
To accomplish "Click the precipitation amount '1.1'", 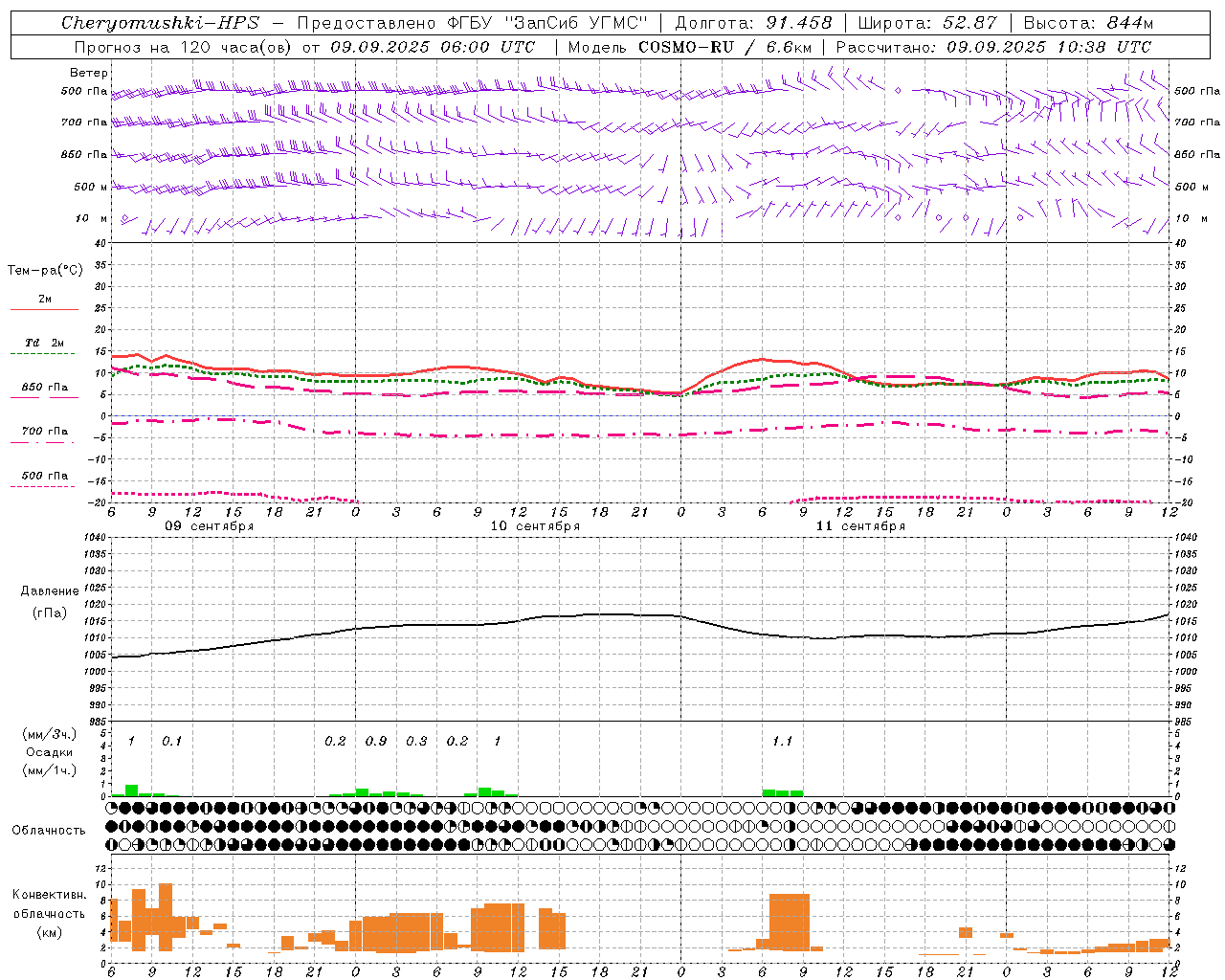I will (x=783, y=742).
